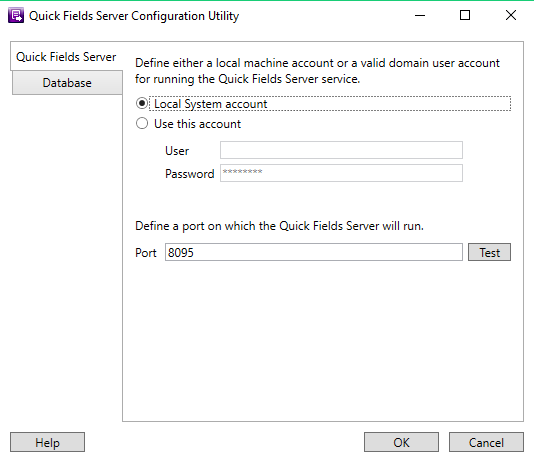Click the Local System account label text
The width and height of the screenshot is (534, 462).
click(x=210, y=104)
